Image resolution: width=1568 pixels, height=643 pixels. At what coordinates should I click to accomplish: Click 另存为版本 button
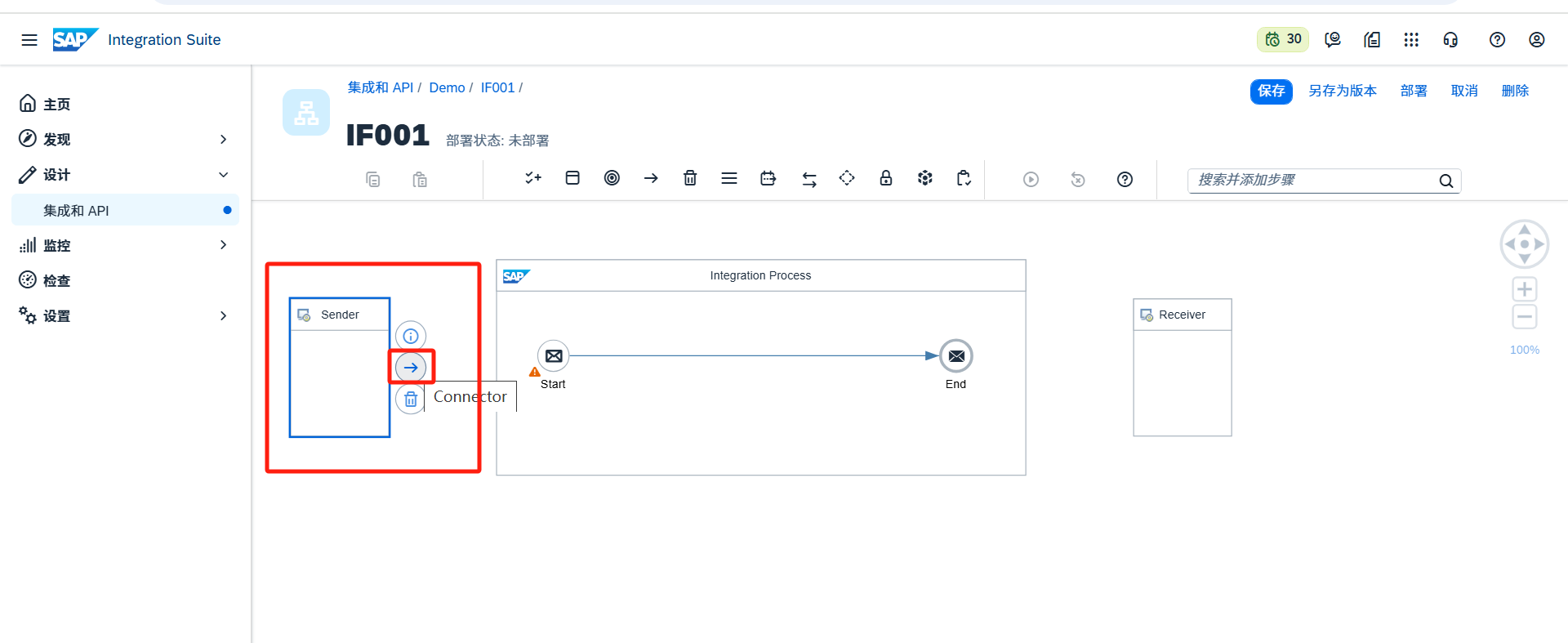point(1342,91)
